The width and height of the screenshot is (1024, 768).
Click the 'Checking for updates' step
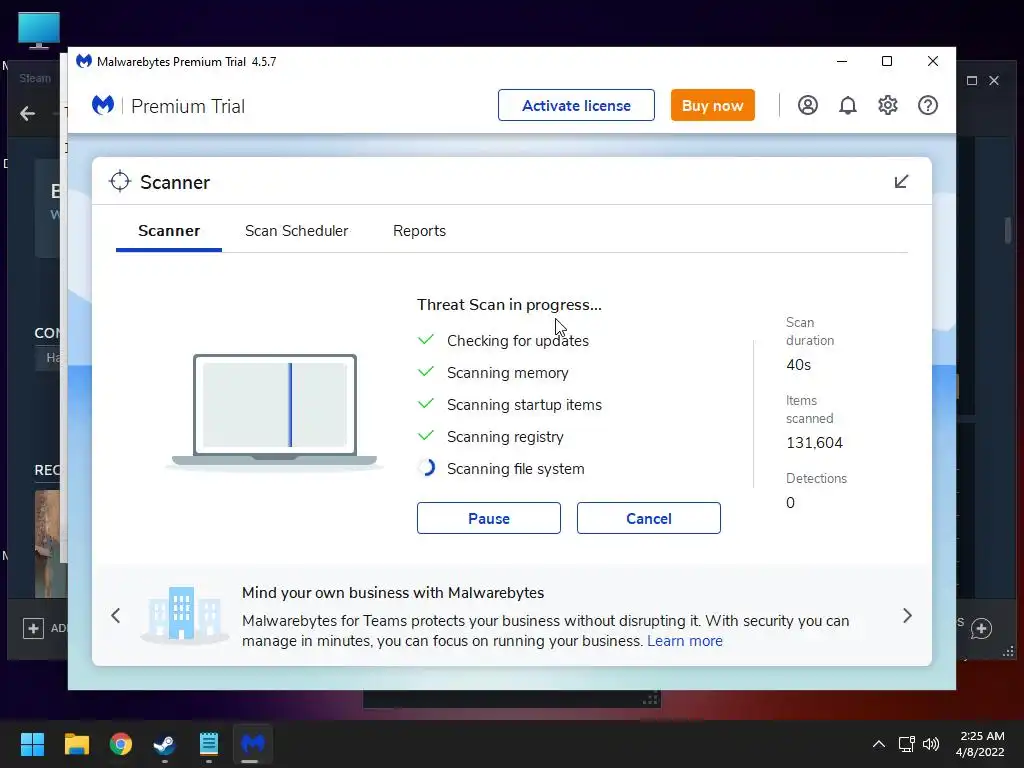[x=518, y=340]
